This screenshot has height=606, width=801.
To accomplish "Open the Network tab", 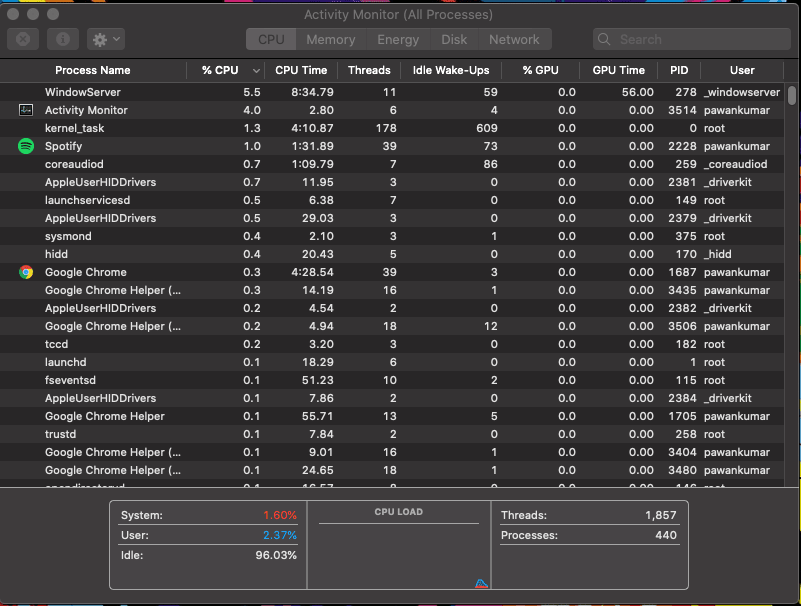I will point(514,39).
